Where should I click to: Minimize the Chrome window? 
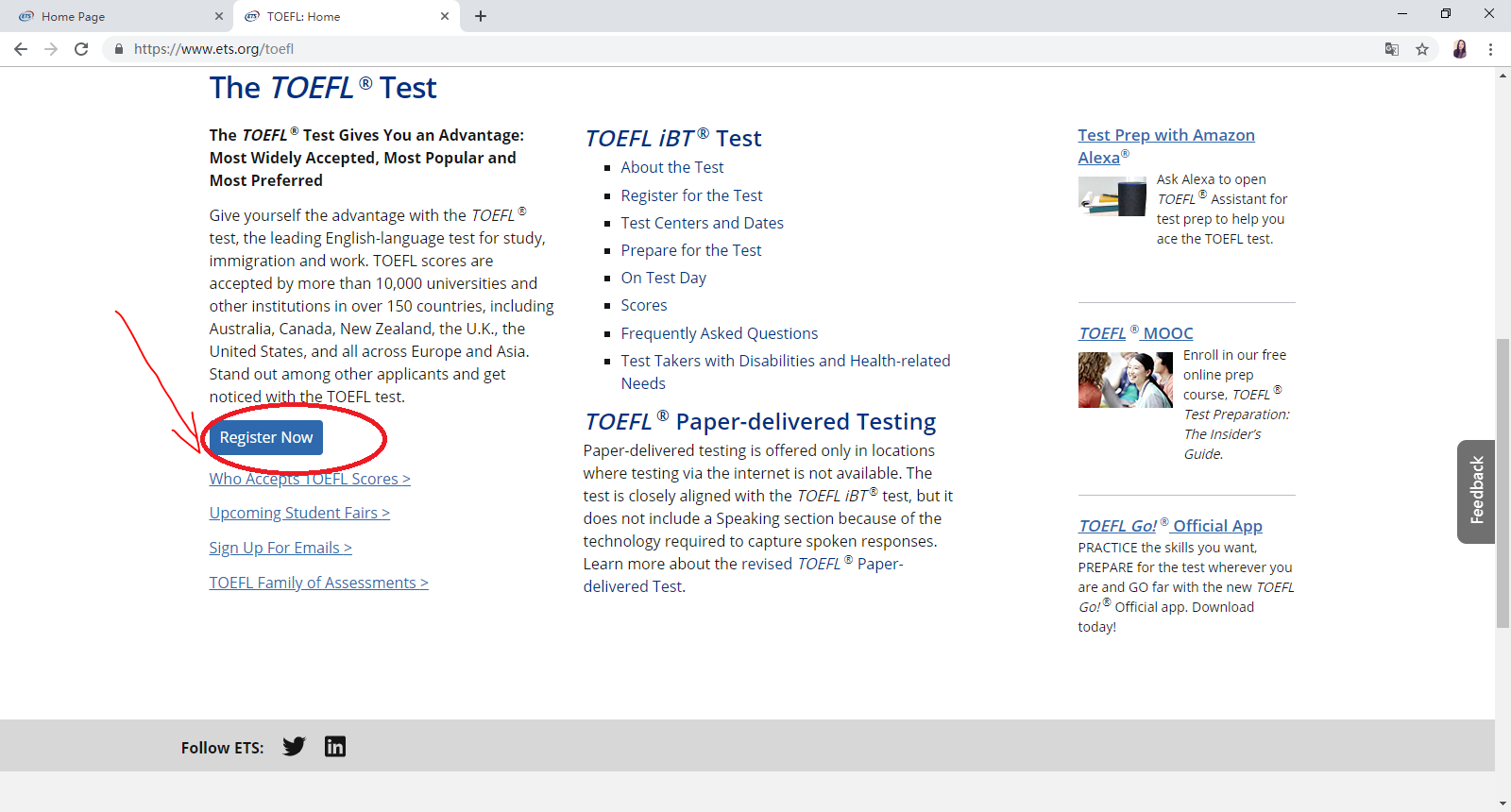(x=1402, y=13)
